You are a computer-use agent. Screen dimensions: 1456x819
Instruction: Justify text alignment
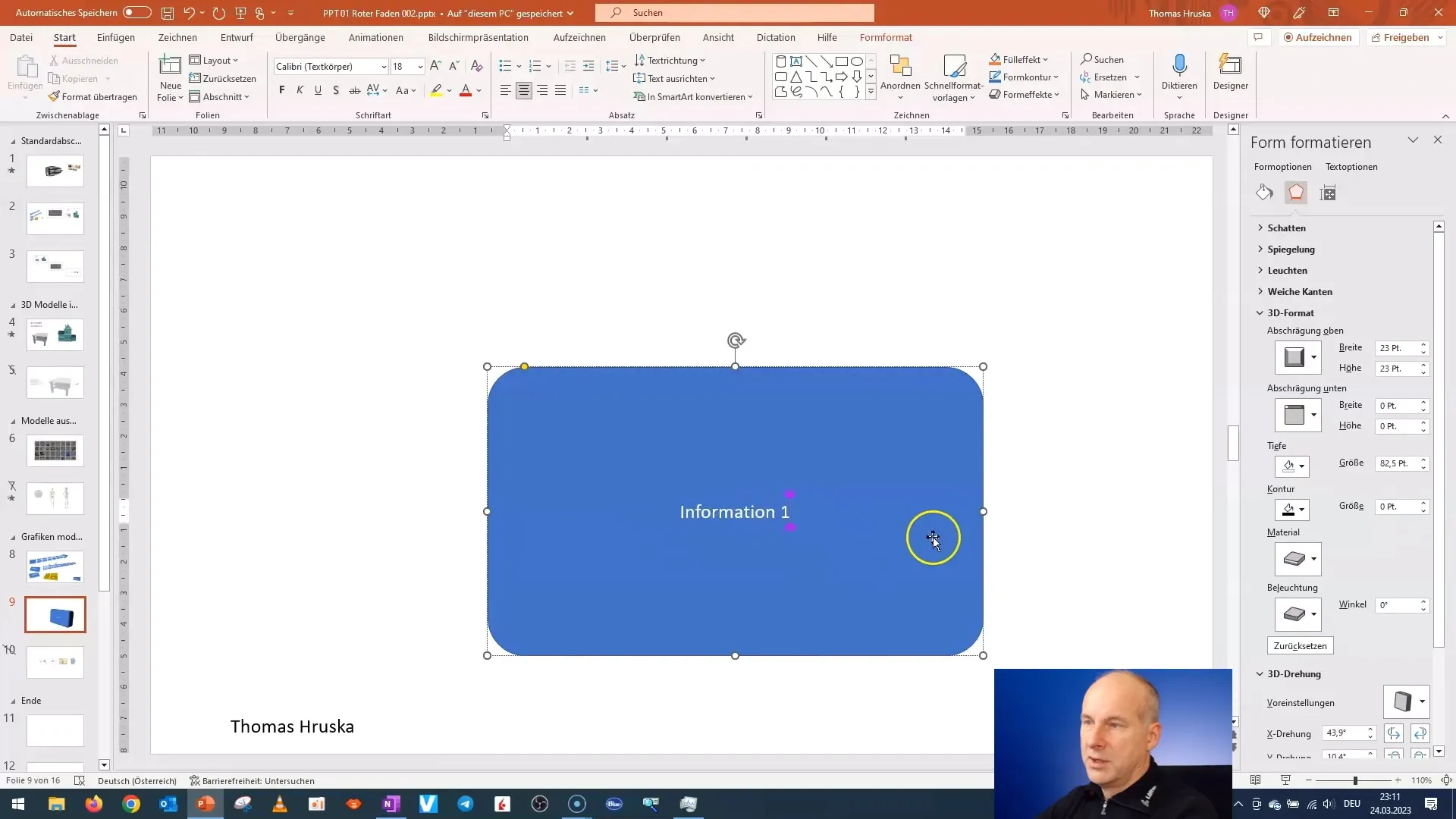point(560,90)
